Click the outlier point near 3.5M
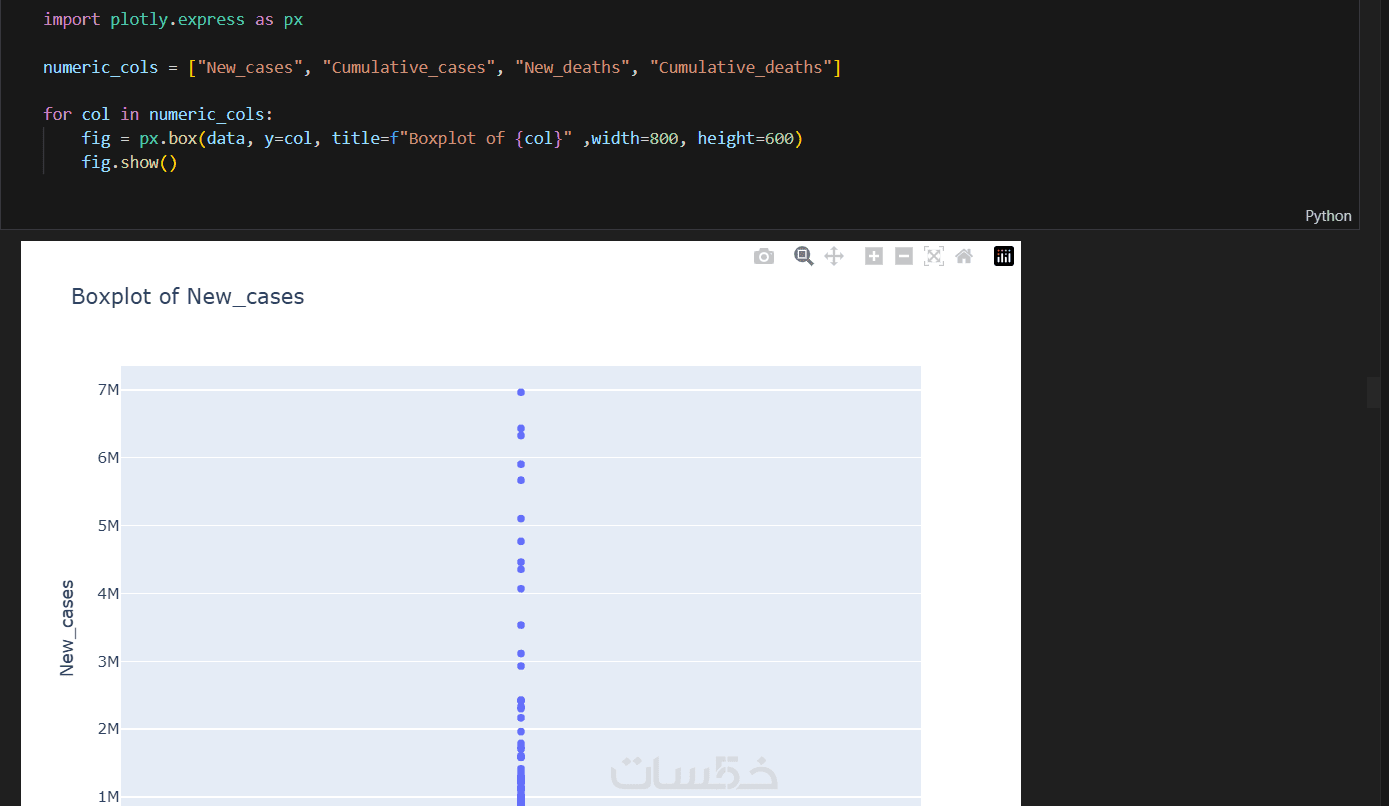Image resolution: width=1389 pixels, height=806 pixels. coord(521,625)
